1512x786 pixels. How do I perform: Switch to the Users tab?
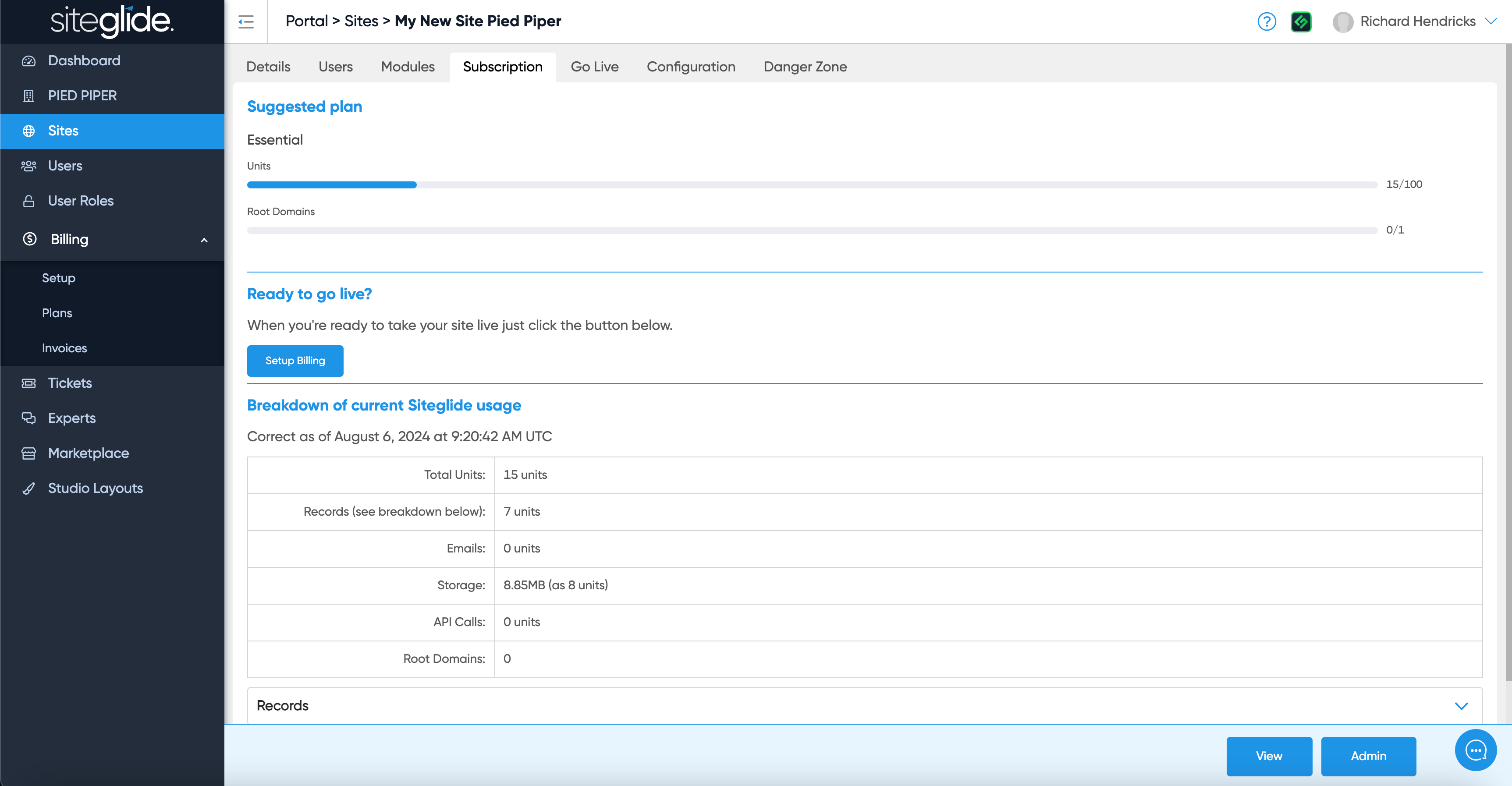coord(336,67)
